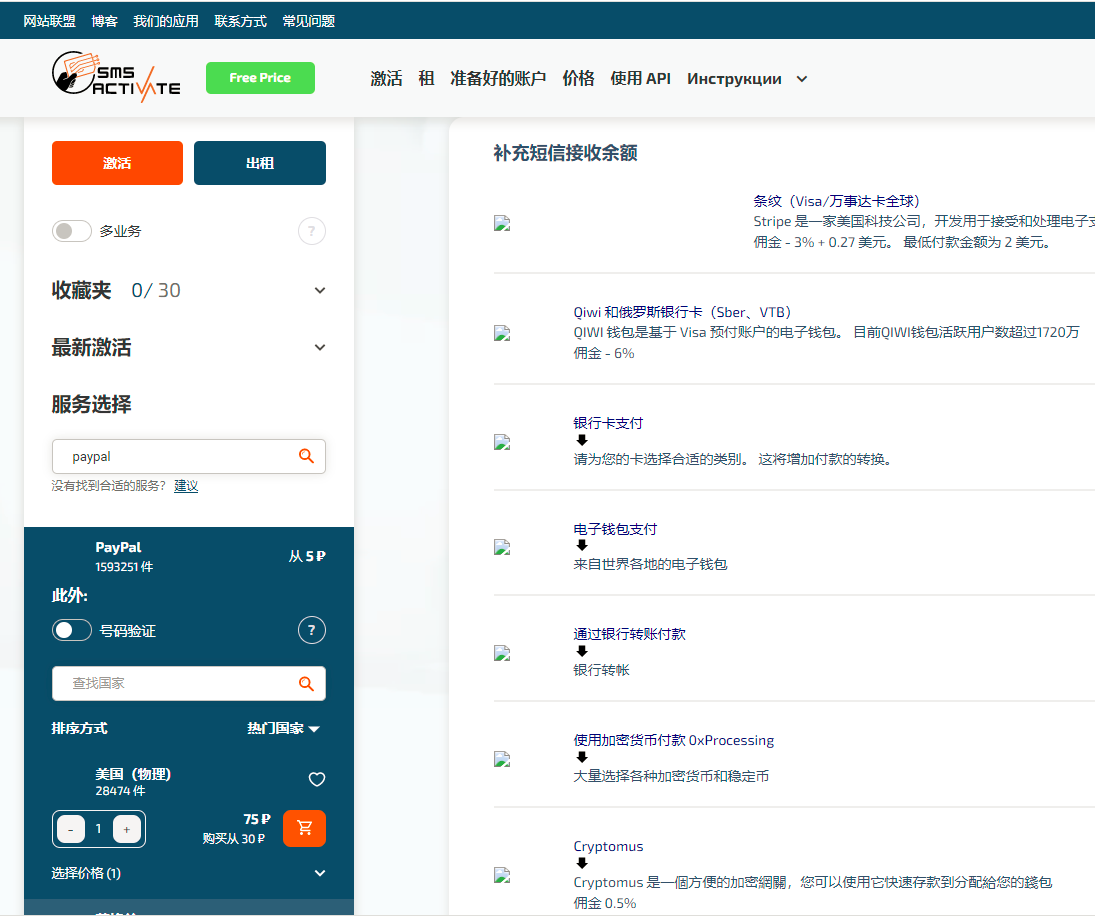Click the service search magnifier icon

306,455
